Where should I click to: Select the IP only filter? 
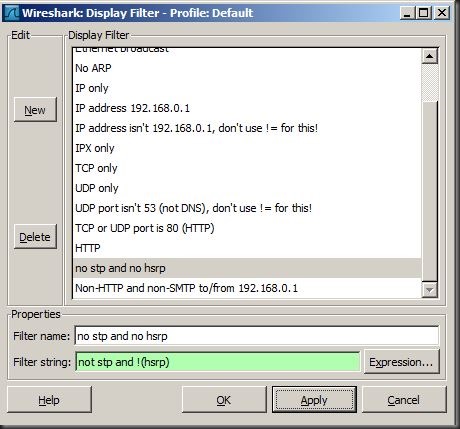247,88
